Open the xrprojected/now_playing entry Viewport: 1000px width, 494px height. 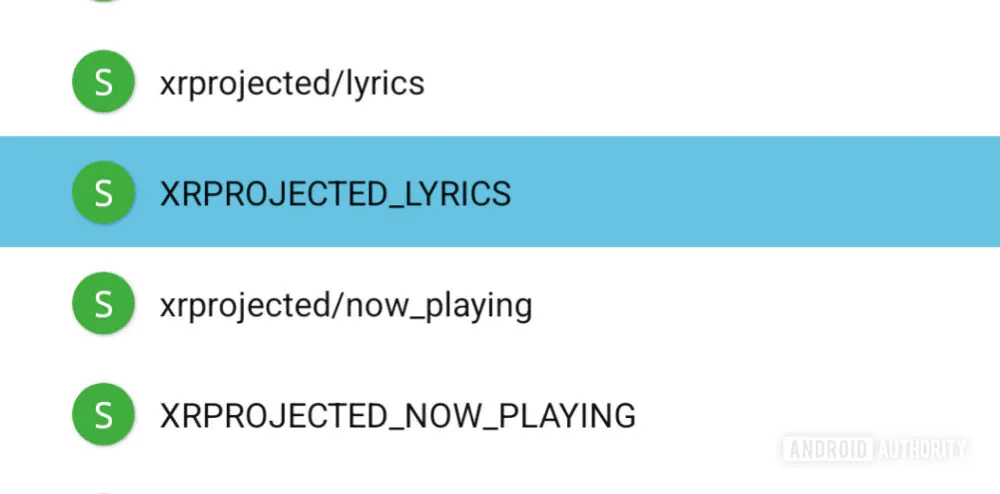(x=345, y=305)
